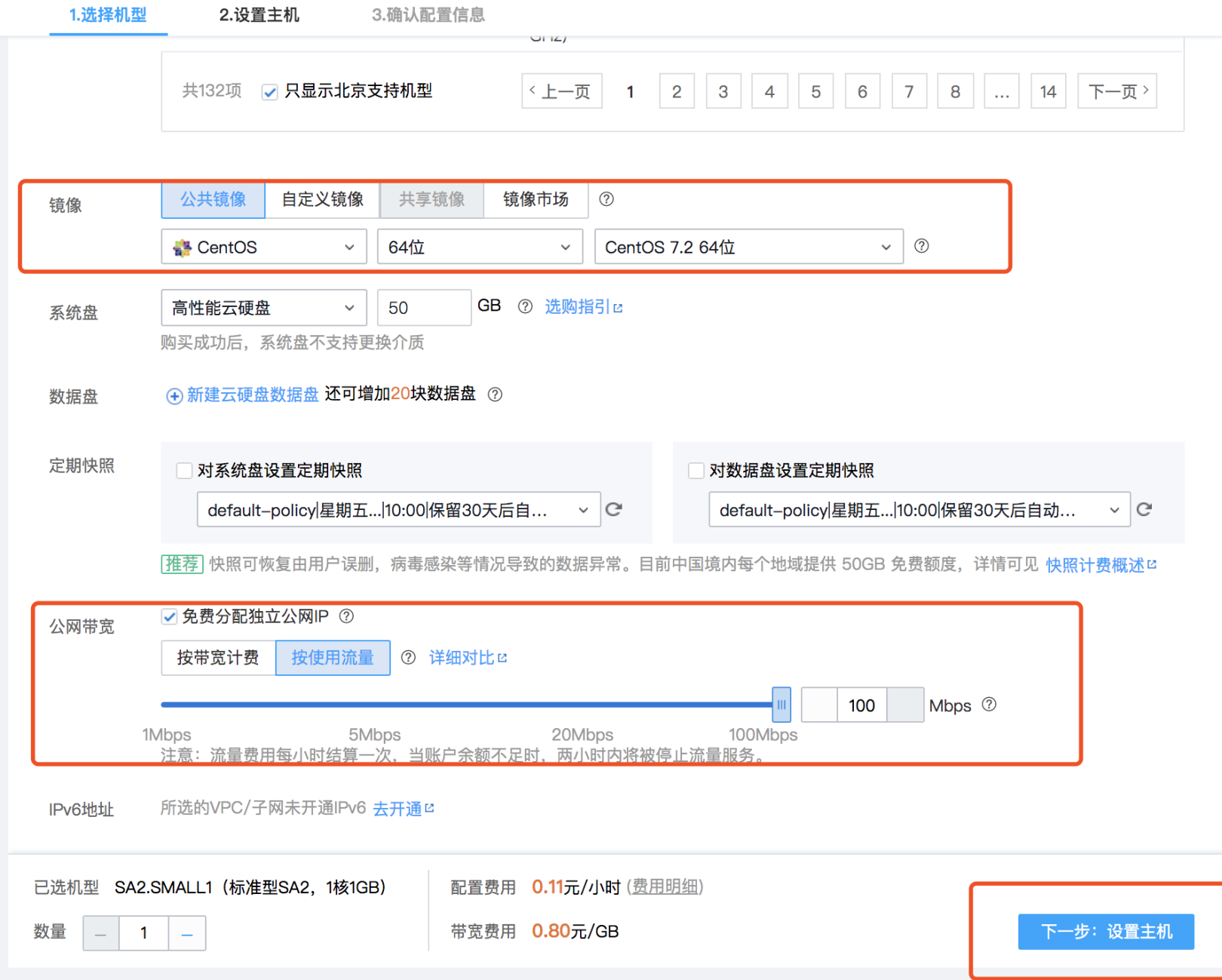
Task: Open 3.确认配置信息 step tab
Action: point(428,15)
